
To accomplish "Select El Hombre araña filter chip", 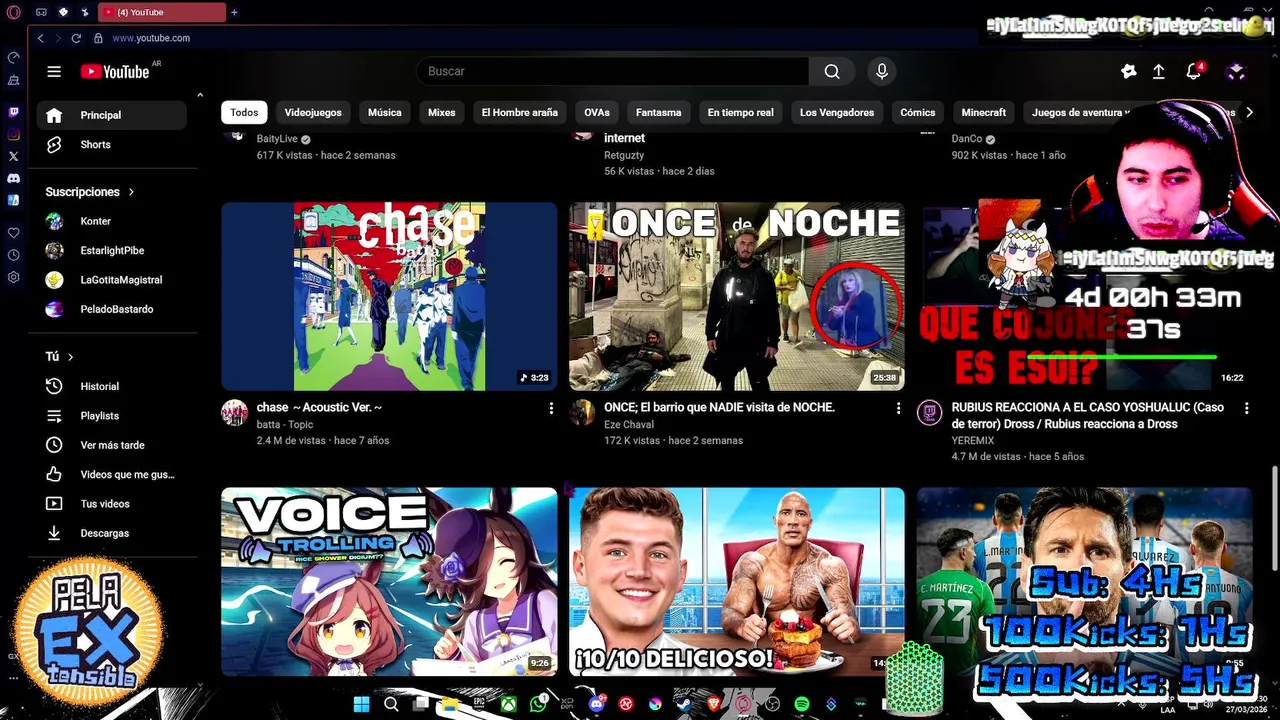I will (x=519, y=112).
